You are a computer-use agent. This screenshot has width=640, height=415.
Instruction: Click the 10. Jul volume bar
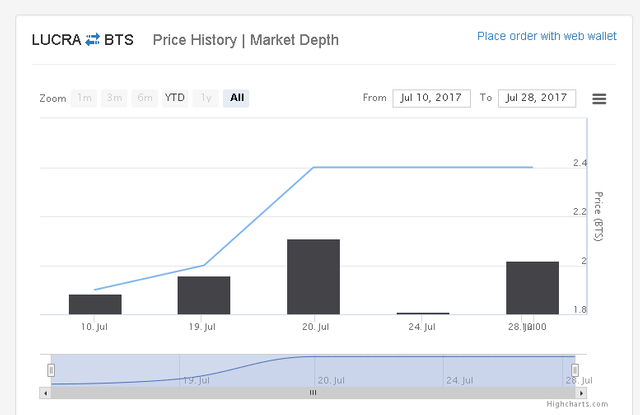point(95,304)
